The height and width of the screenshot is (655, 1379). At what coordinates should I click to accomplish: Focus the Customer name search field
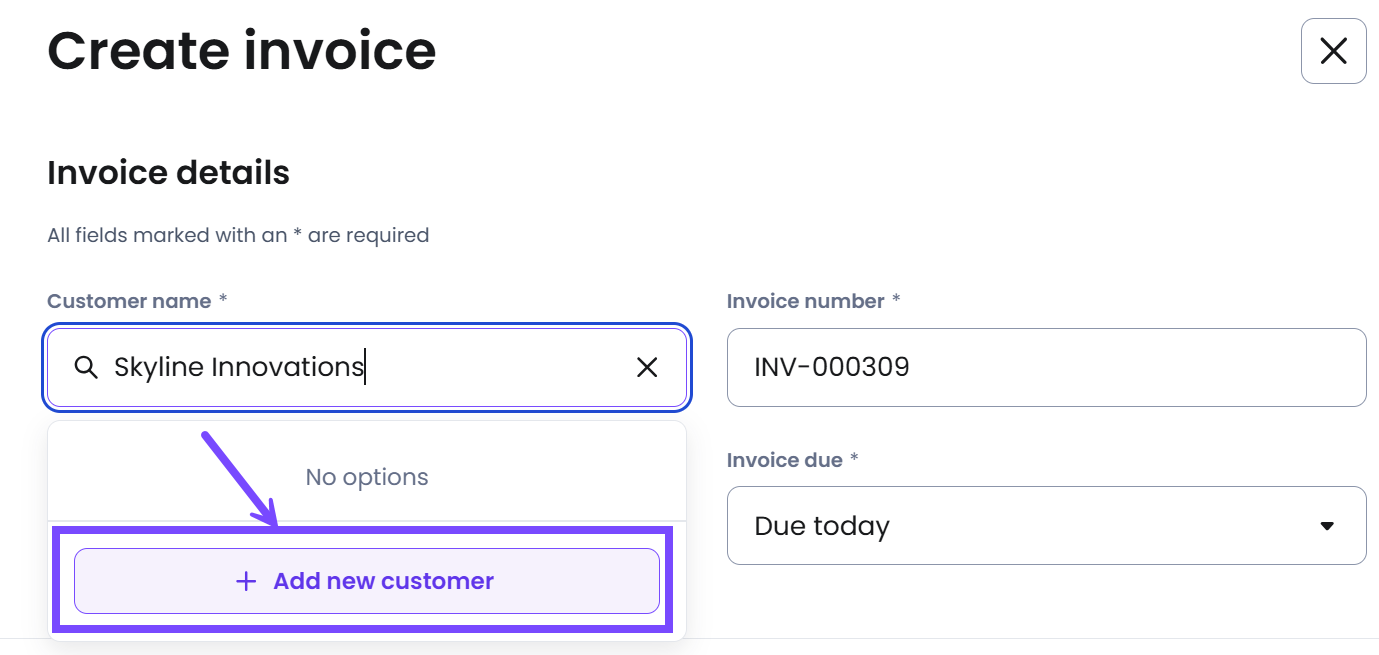[x=367, y=367]
